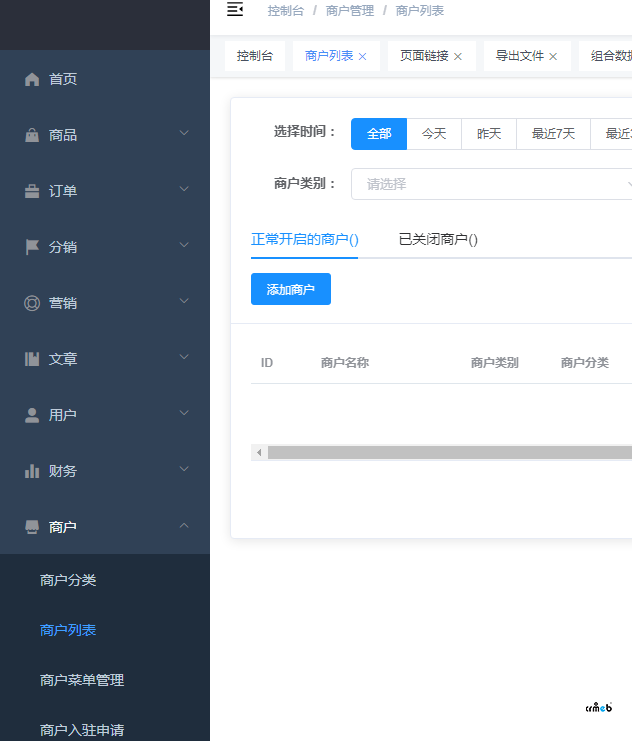Image resolution: width=632 pixels, height=741 pixels.
Task: Collapse the 商户 sidebar menu chevron
Action: (x=184, y=525)
